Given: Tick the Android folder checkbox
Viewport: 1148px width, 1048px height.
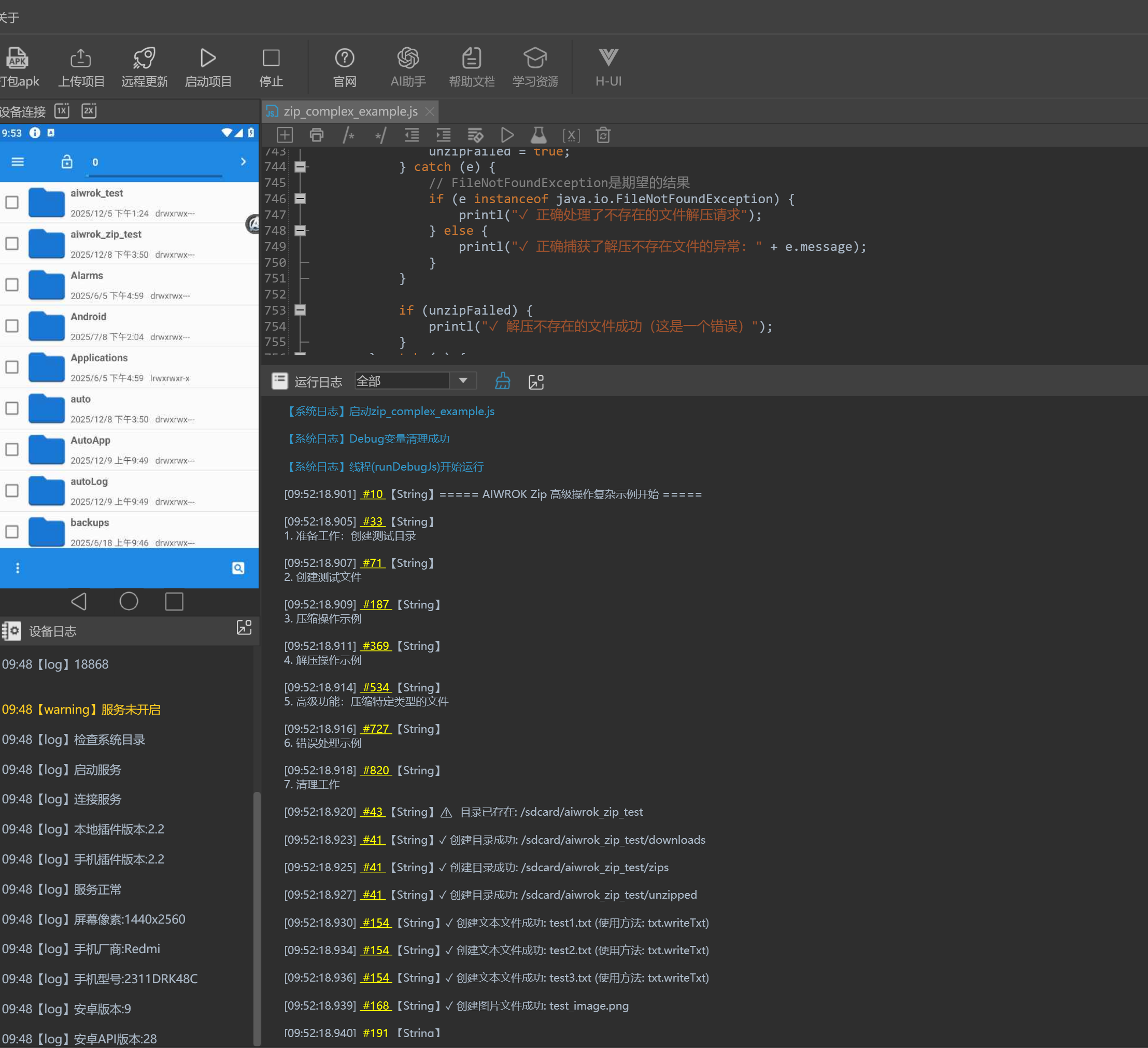Looking at the screenshot, I should (x=12, y=326).
